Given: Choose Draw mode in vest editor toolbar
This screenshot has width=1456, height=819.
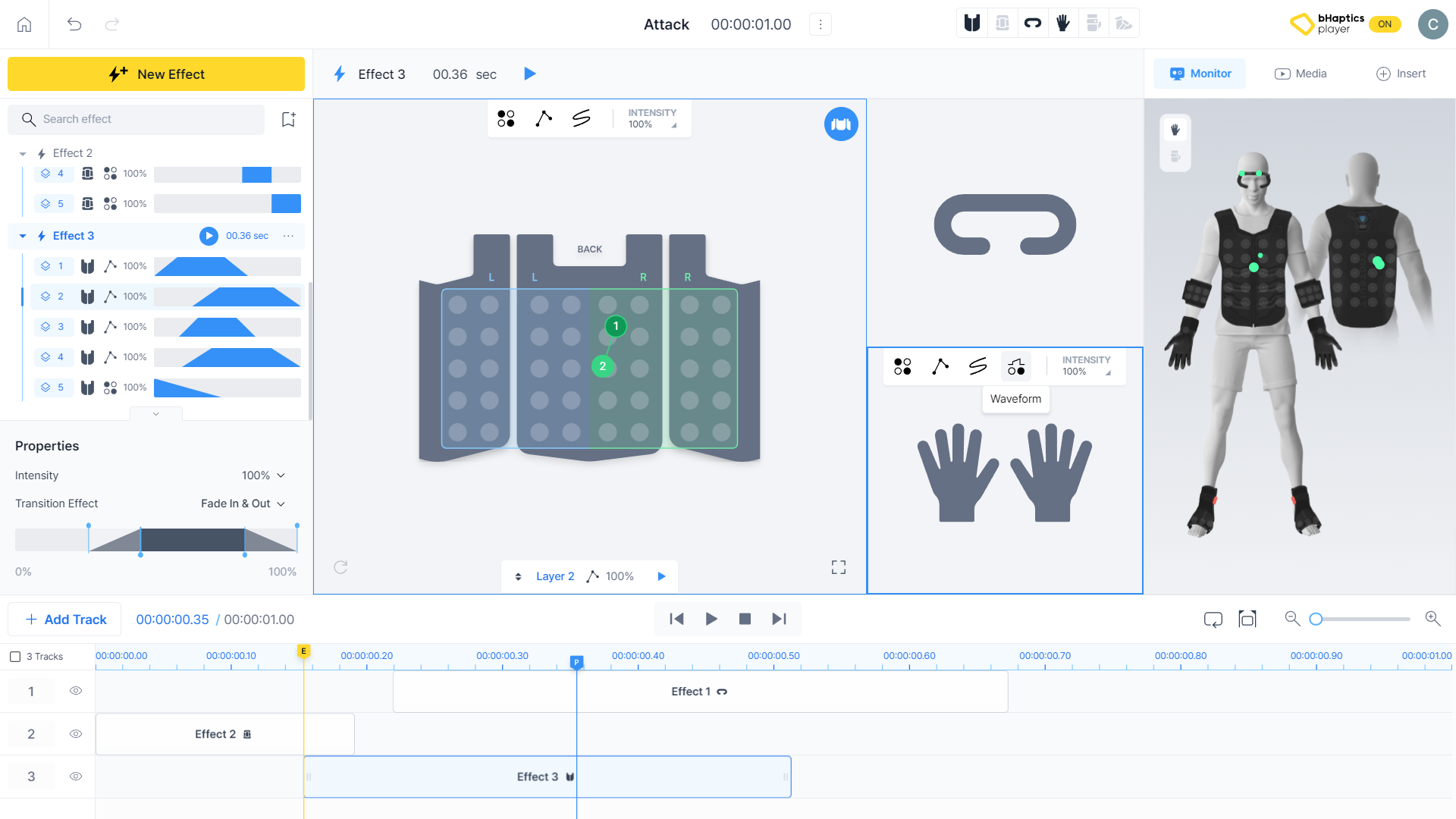Looking at the screenshot, I should pyautogui.click(x=582, y=118).
